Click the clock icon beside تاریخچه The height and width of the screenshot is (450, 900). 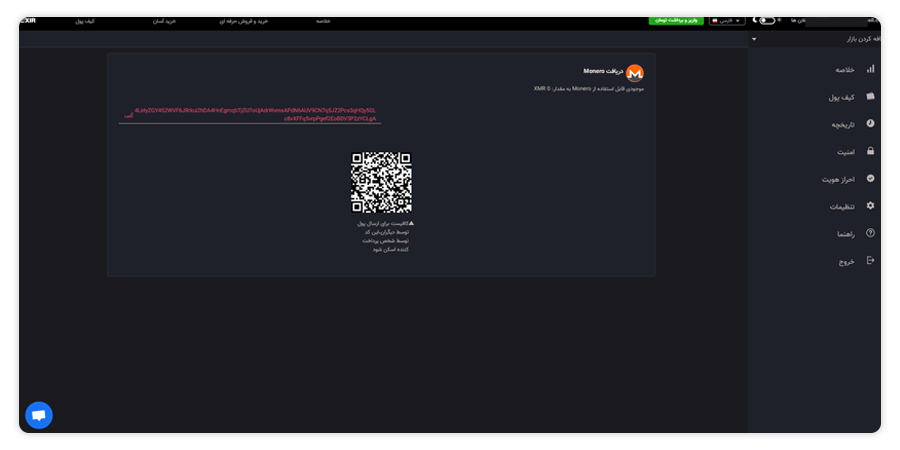870,123
